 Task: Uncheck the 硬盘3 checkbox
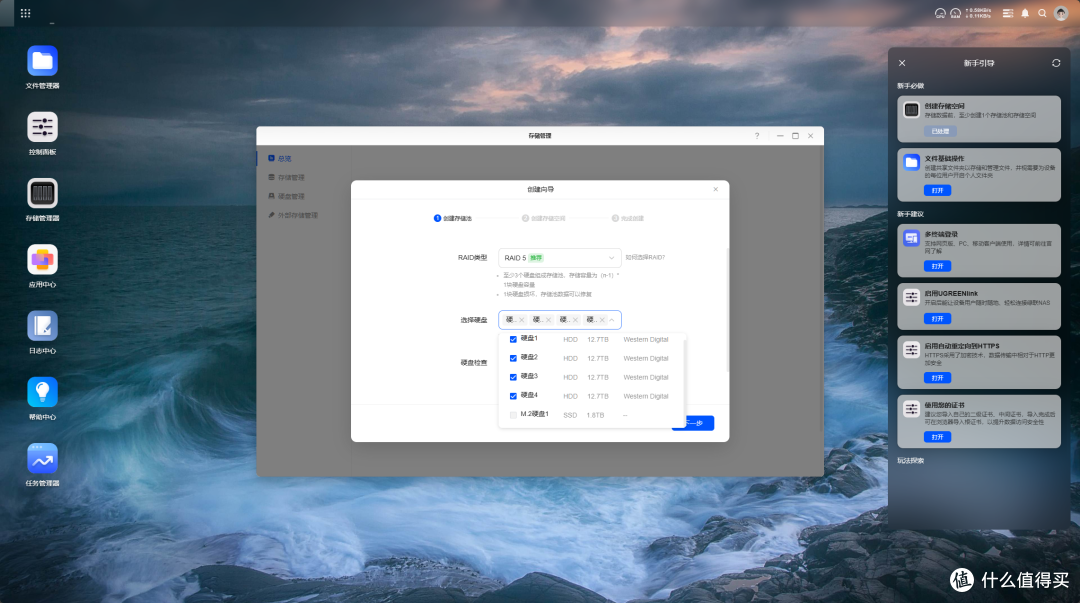(513, 377)
